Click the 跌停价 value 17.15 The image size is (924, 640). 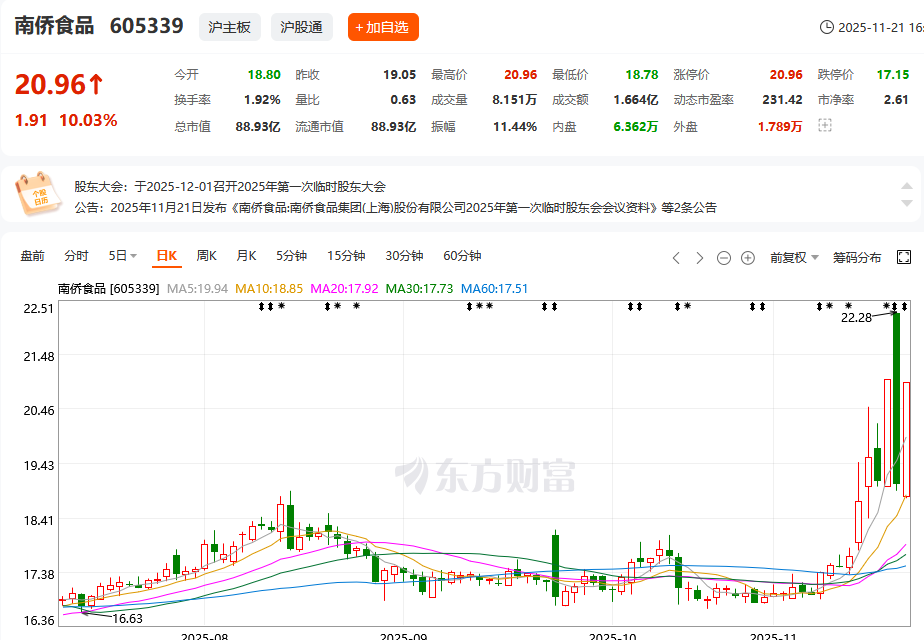(x=893, y=75)
